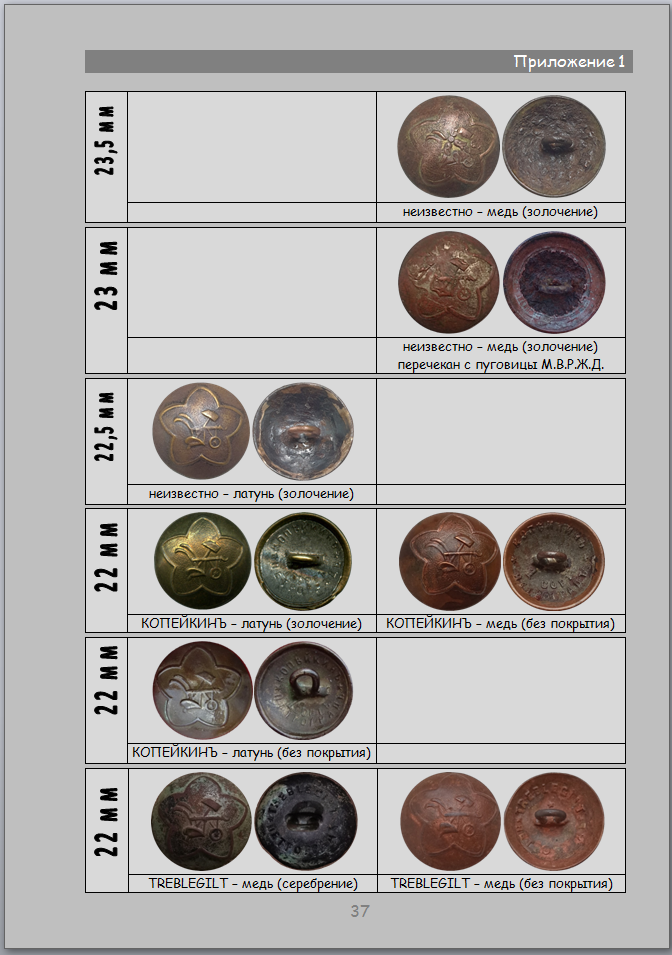This screenshot has width=672, height=955.
Task: Click back image of the 23,5 мм button
Action: click(x=553, y=146)
